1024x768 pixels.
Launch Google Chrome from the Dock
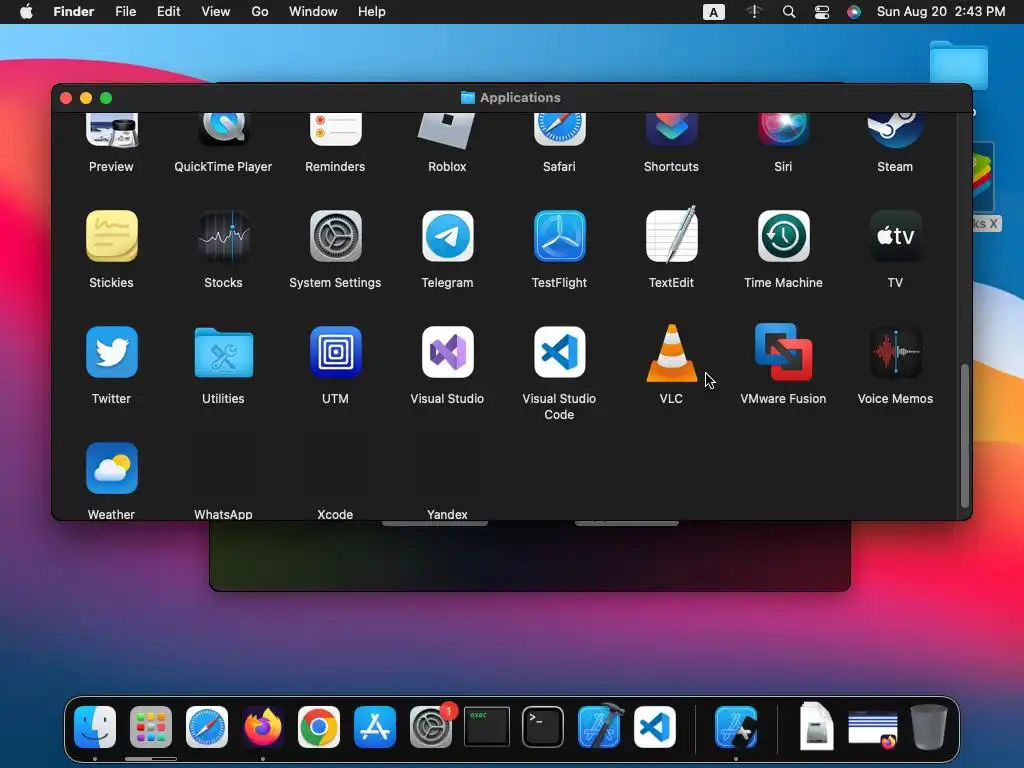click(x=319, y=727)
